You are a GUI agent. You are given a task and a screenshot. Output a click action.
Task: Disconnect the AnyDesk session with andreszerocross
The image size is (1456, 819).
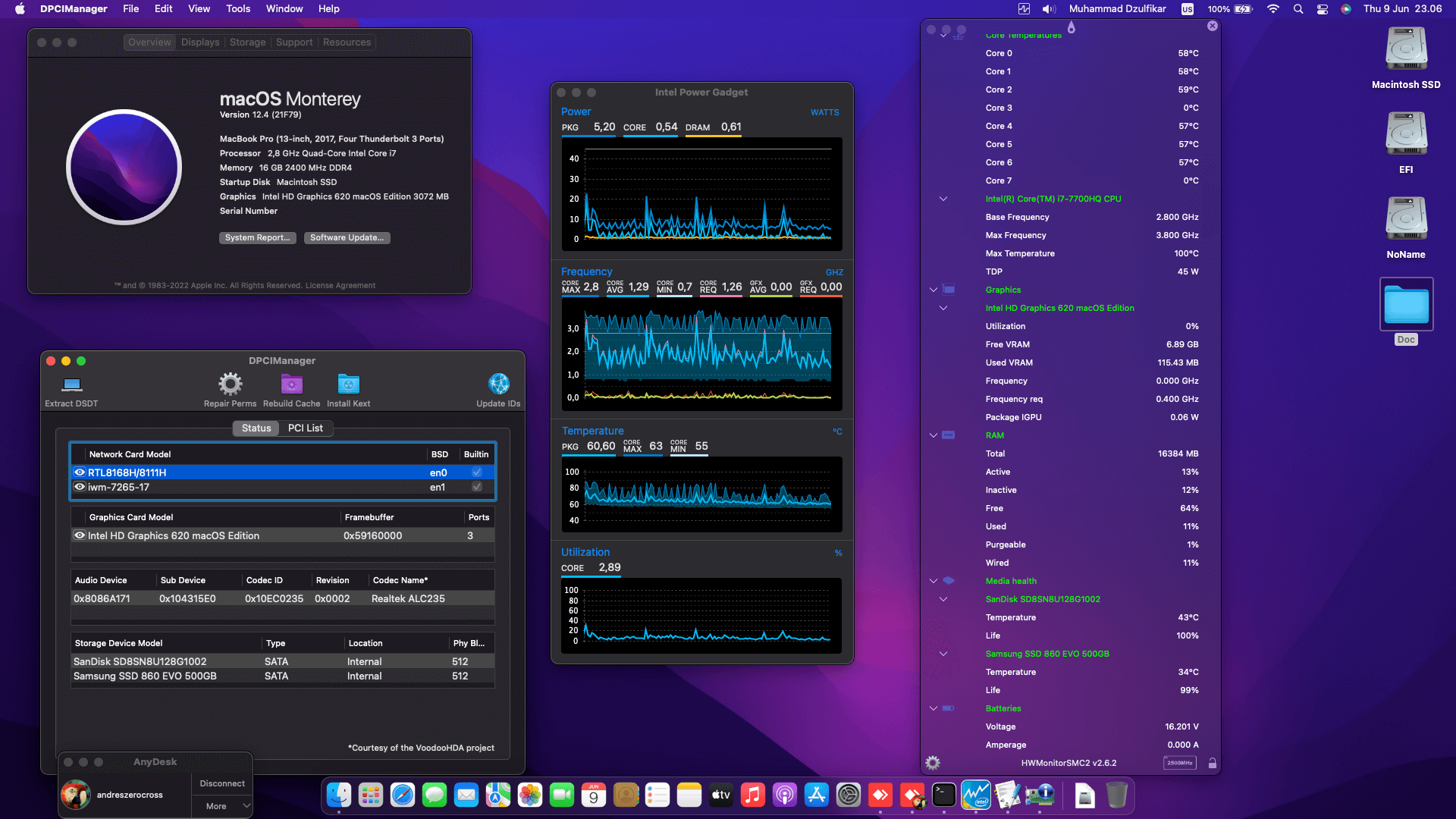pyautogui.click(x=221, y=783)
